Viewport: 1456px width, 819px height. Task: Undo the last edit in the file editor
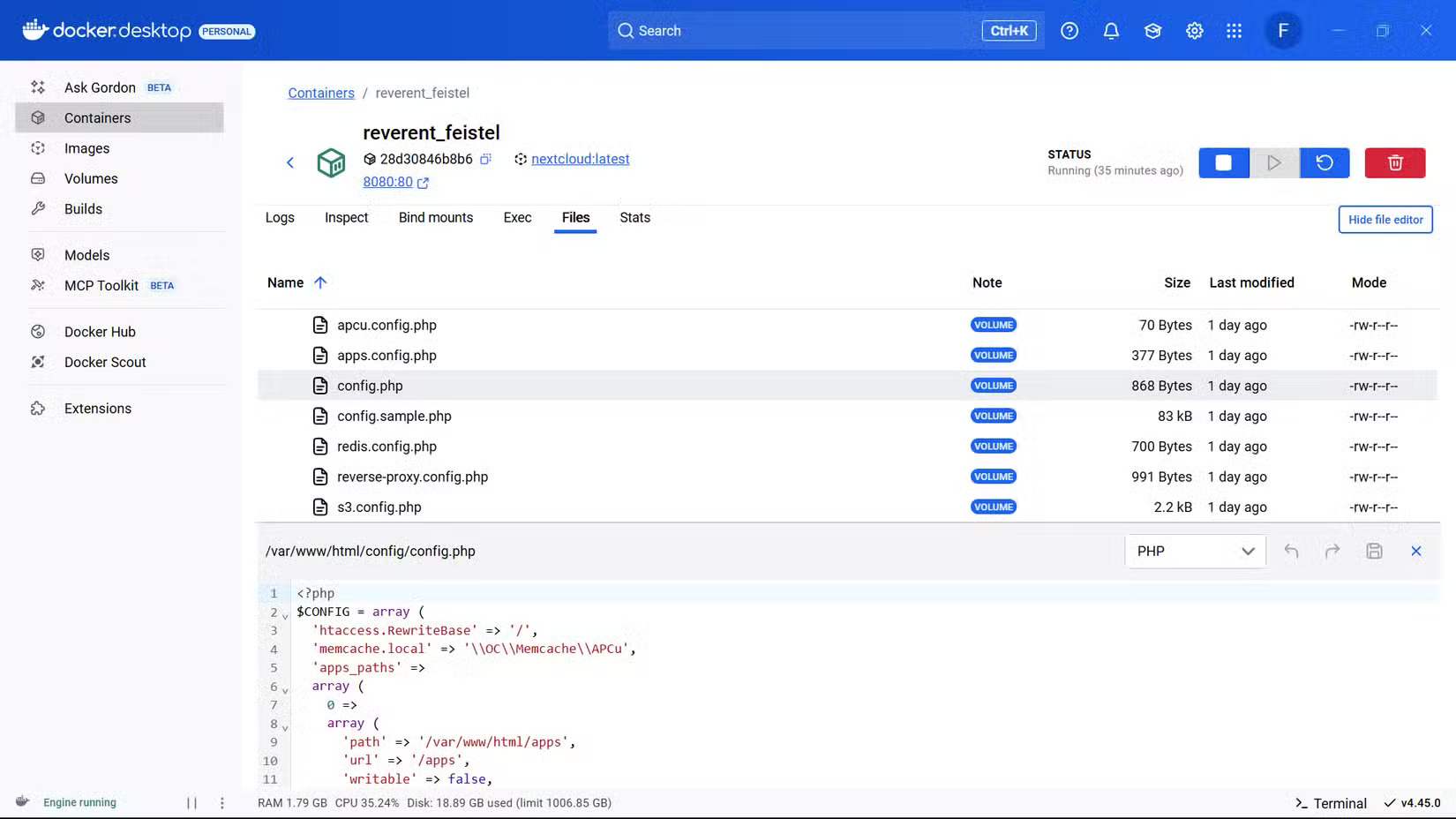(1291, 551)
